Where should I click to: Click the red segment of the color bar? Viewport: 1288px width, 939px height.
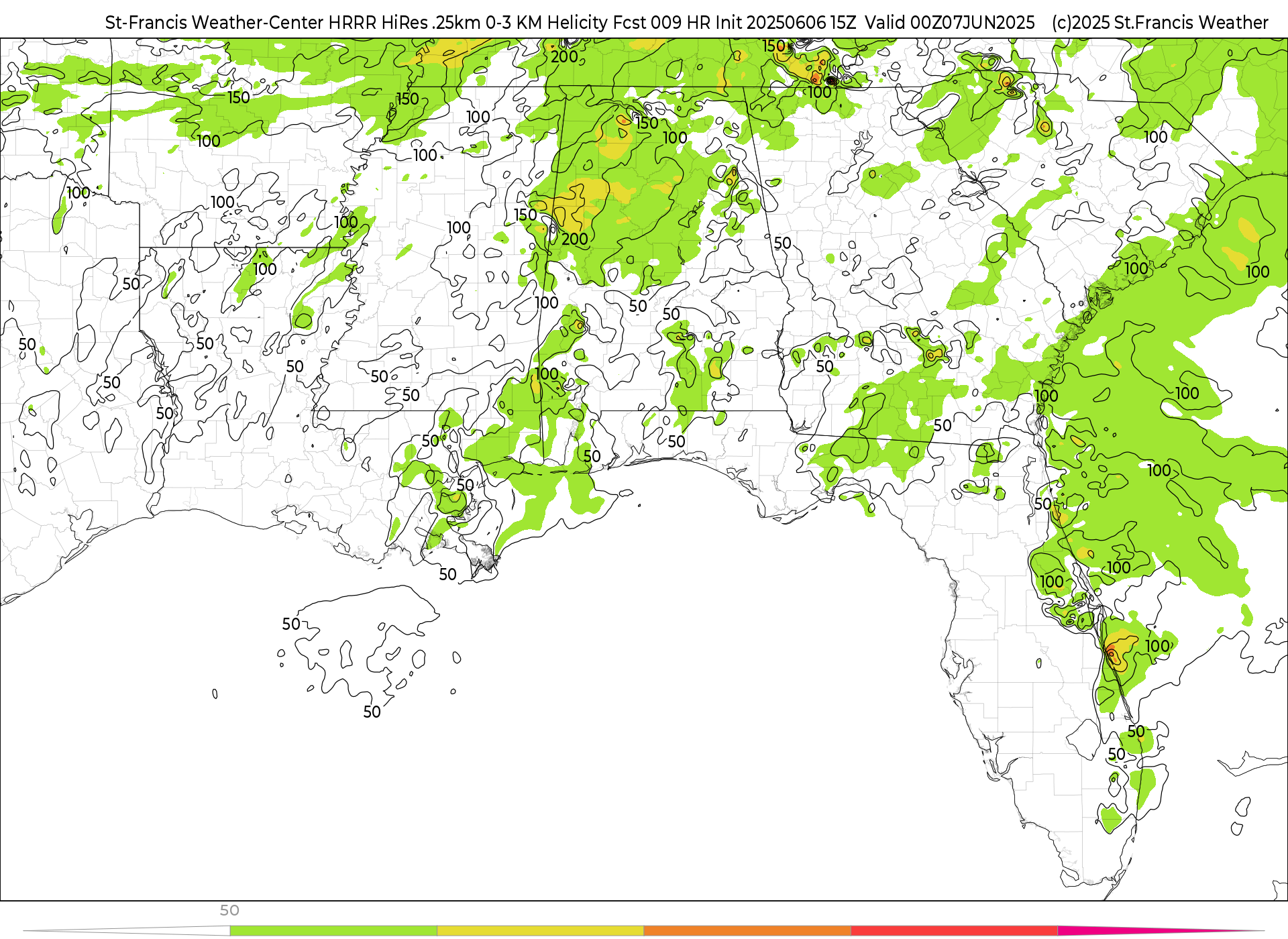coord(954,931)
